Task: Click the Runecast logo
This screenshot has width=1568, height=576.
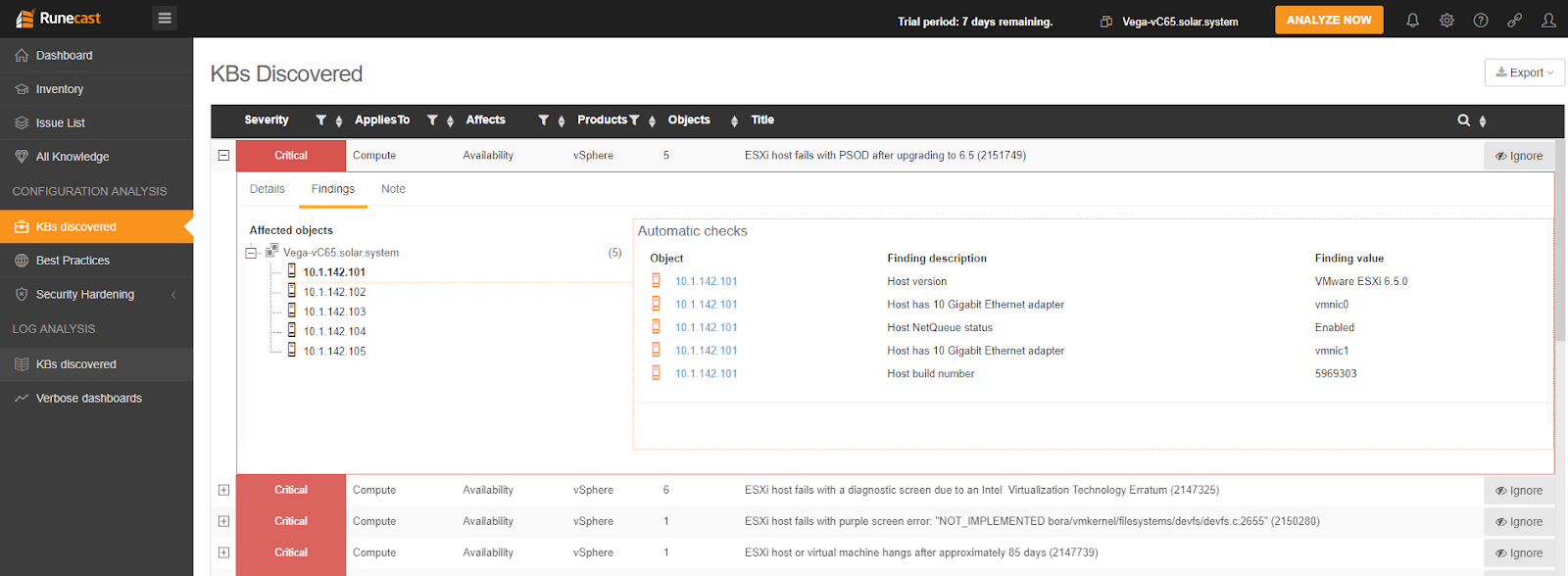Action: coord(59,19)
